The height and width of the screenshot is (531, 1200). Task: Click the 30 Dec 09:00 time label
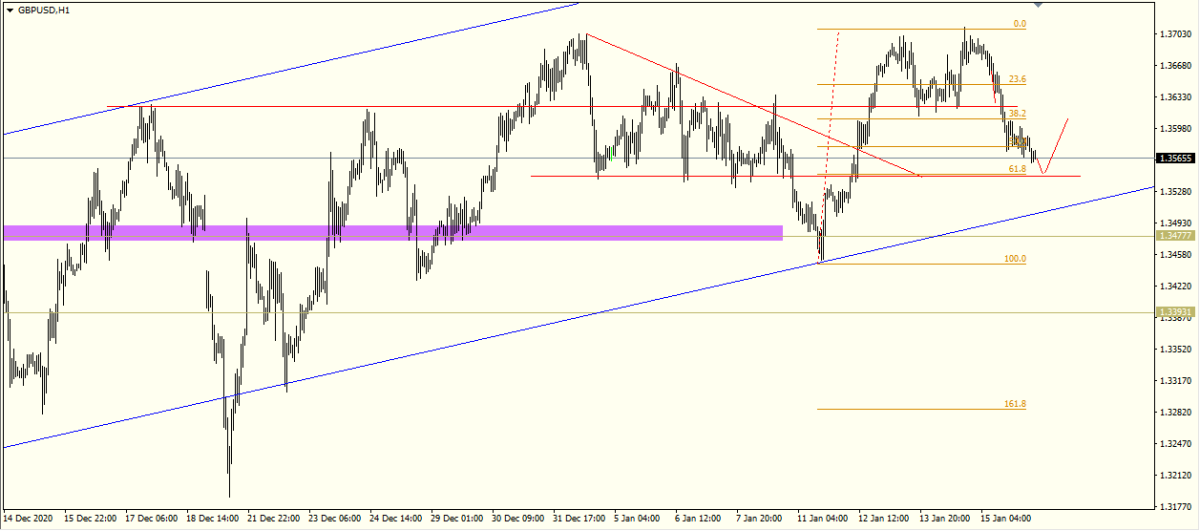[x=518, y=519]
